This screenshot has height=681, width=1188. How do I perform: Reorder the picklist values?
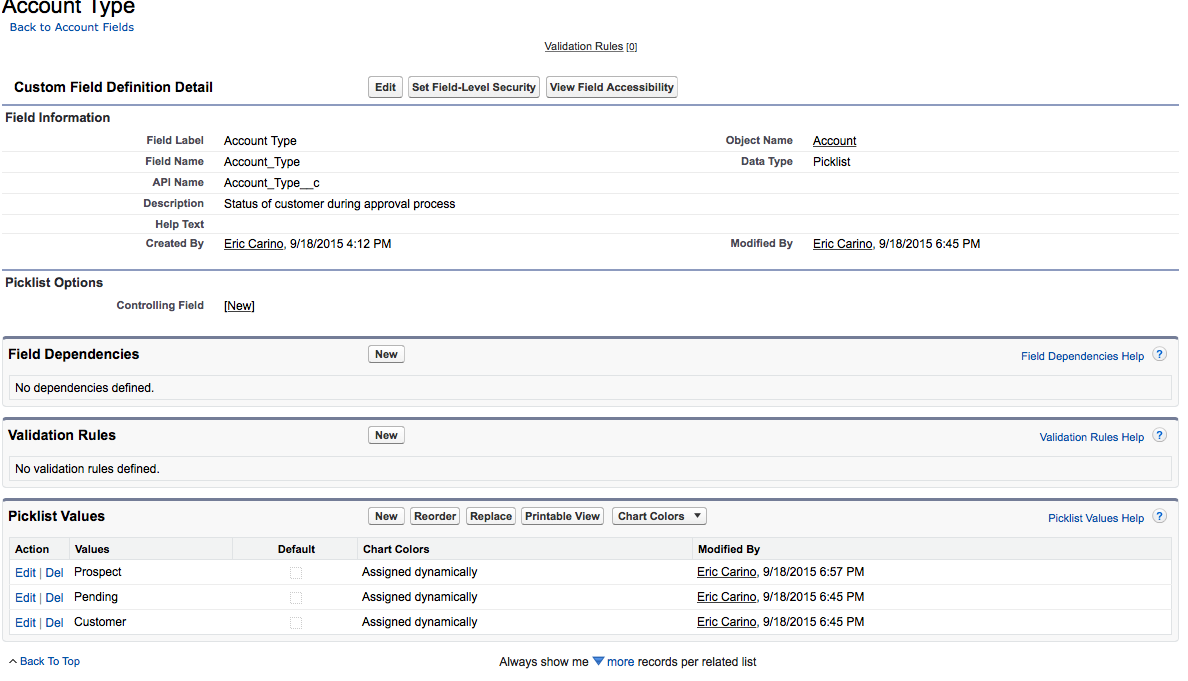435,517
